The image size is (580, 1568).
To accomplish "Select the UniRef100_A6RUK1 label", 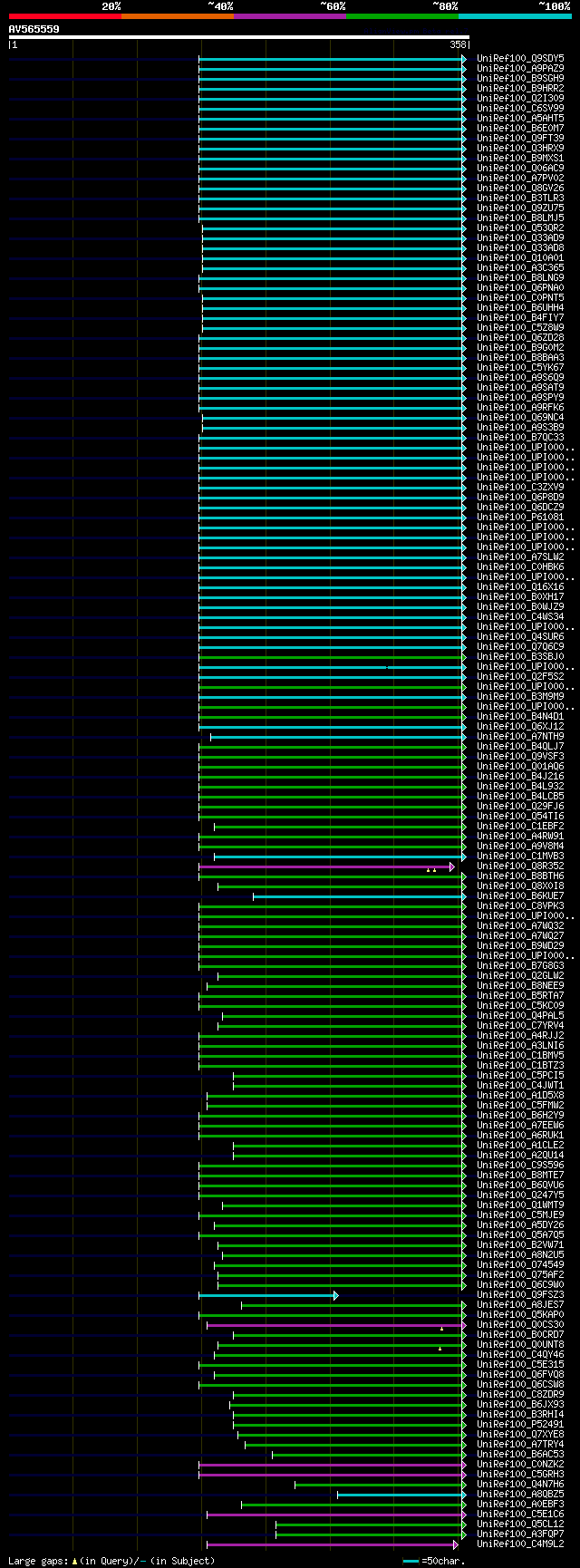I will coord(520,1135).
